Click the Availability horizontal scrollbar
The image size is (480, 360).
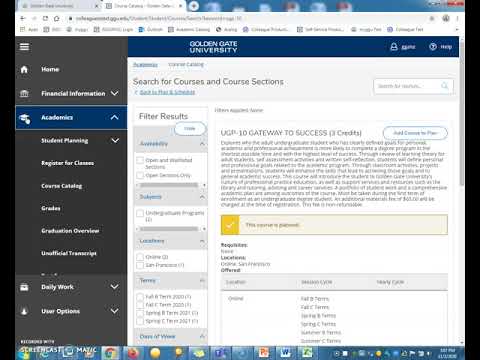pyautogui.click(x=169, y=185)
